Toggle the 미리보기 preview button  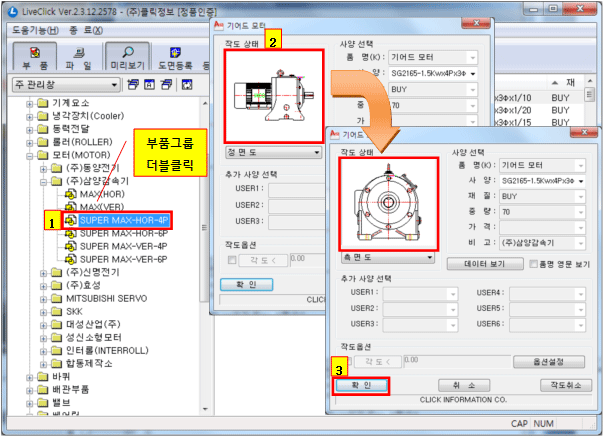pos(127,57)
